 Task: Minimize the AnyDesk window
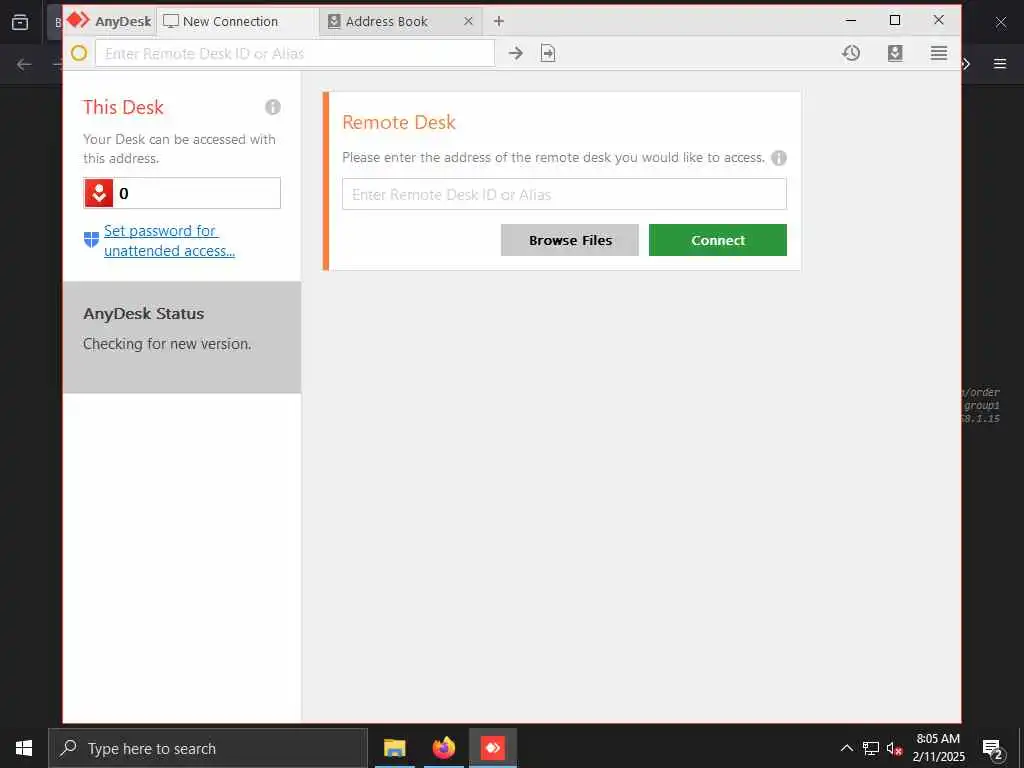[851, 20]
